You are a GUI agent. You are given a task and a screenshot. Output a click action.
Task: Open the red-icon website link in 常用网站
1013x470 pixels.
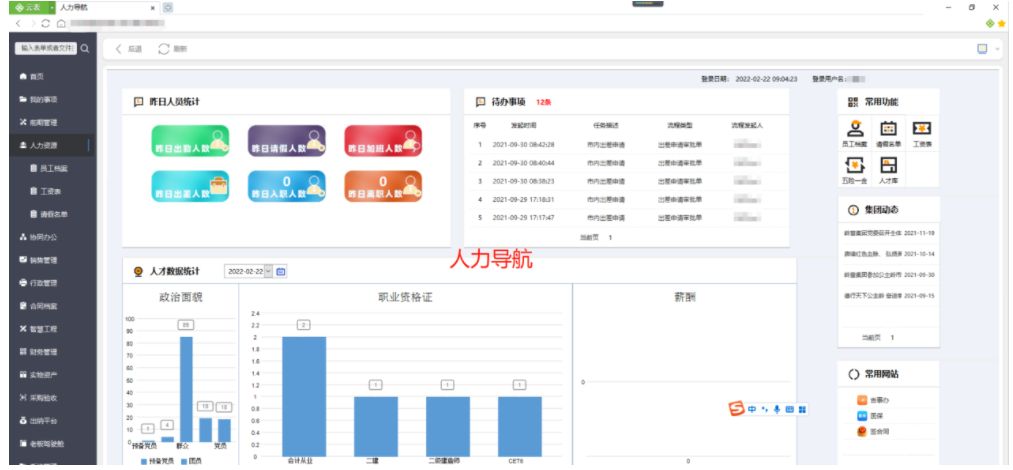(871, 432)
